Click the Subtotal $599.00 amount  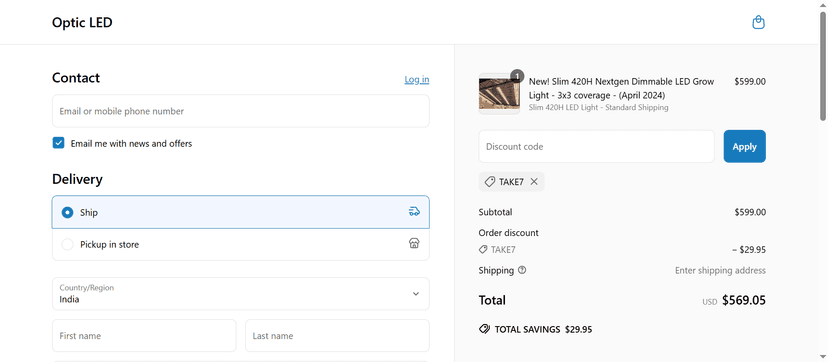coord(750,212)
